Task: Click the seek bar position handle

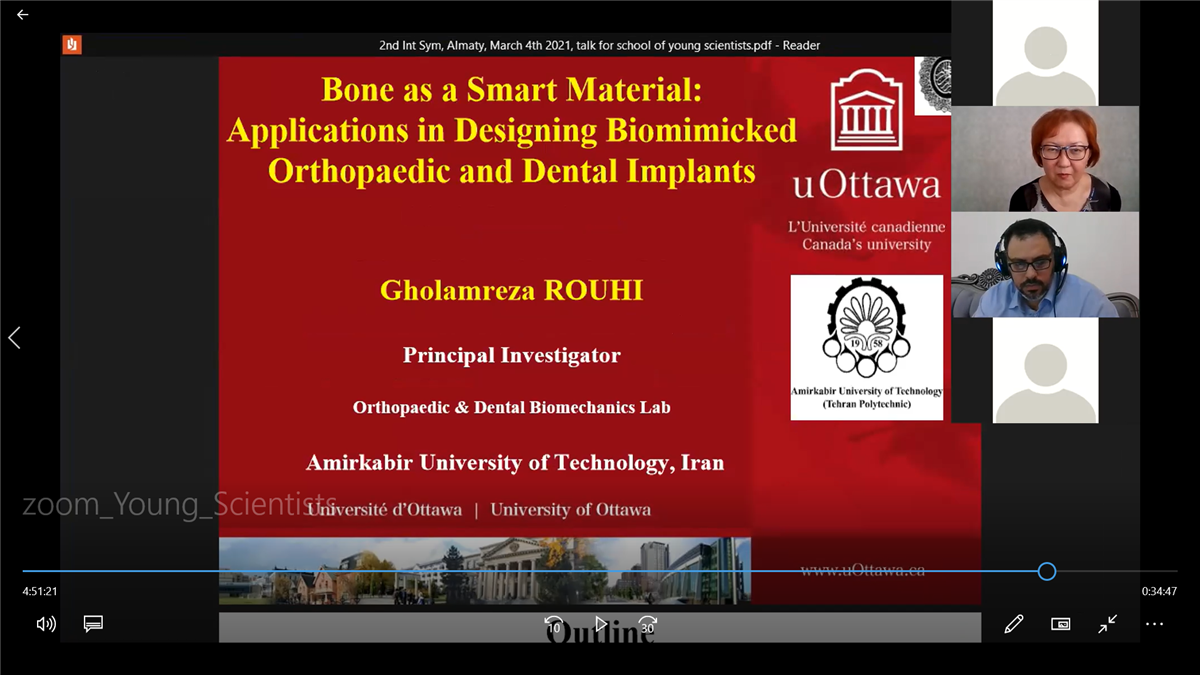Action: click(1047, 571)
